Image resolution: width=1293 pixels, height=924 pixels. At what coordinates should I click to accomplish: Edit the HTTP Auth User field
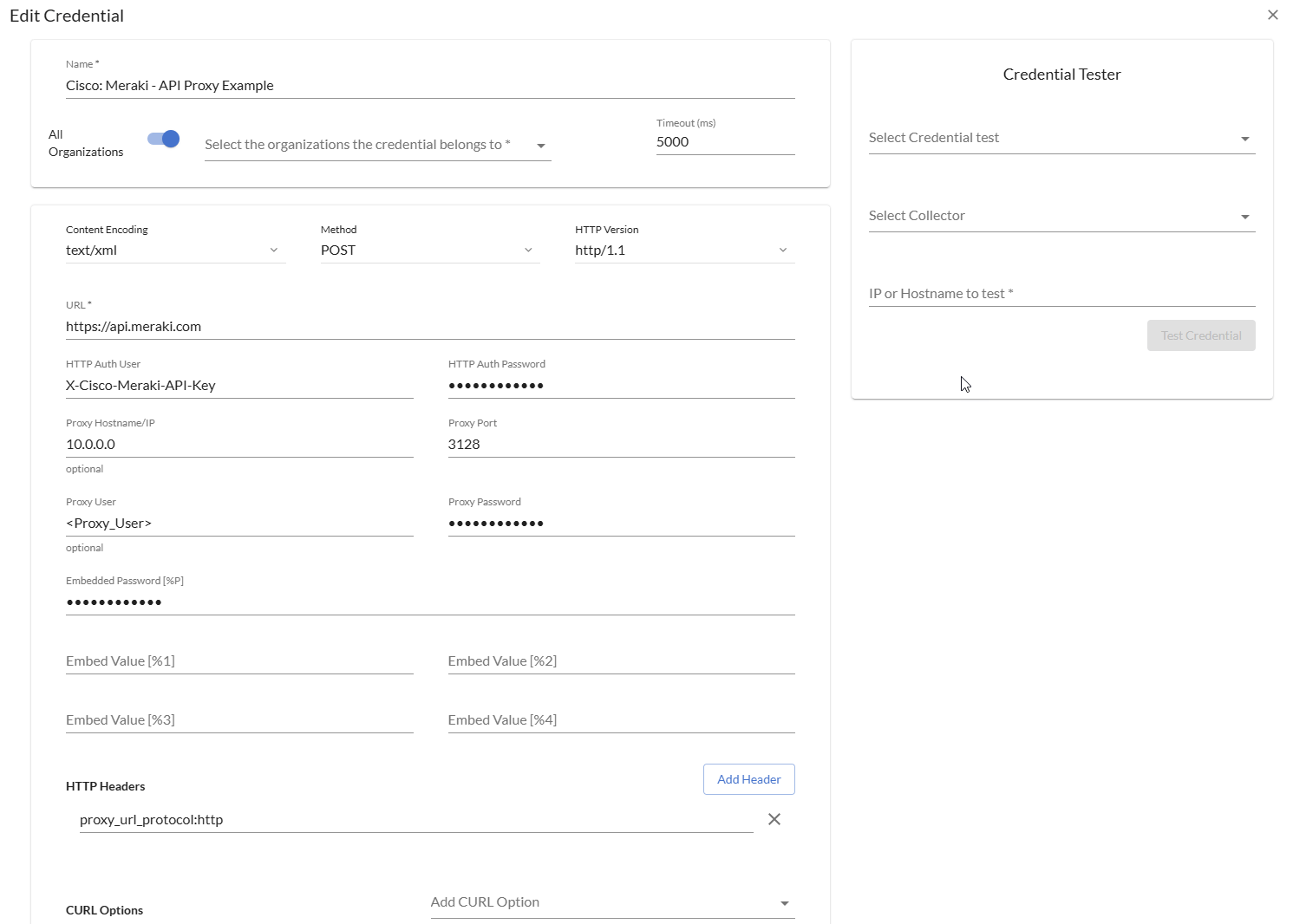coord(238,386)
